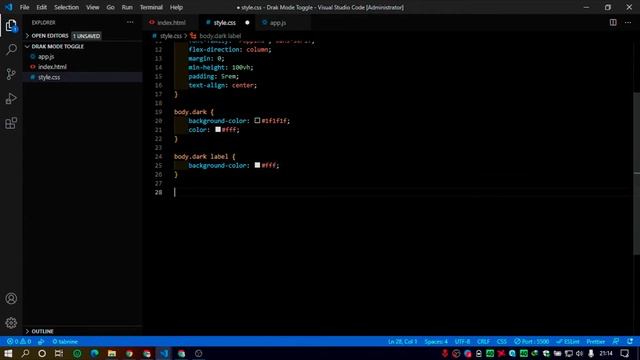The image size is (640, 360).
Task: Switch to the index.html editor tab
Action: coord(171,22)
